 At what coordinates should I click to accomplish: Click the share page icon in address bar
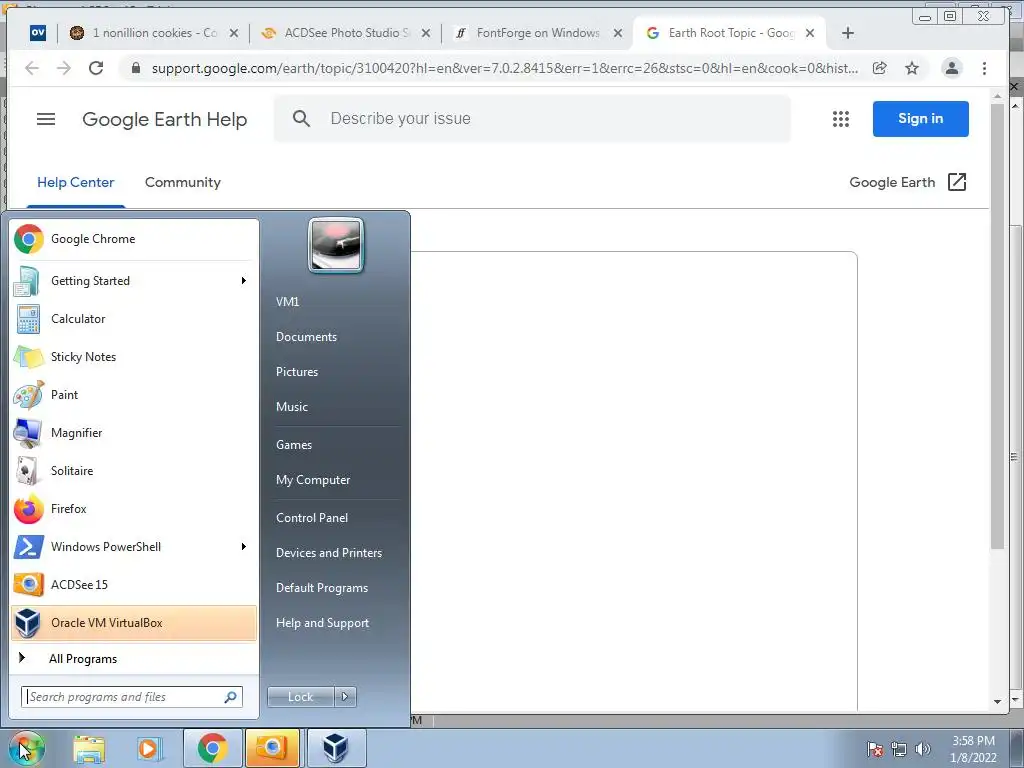[x=880, y=68]
